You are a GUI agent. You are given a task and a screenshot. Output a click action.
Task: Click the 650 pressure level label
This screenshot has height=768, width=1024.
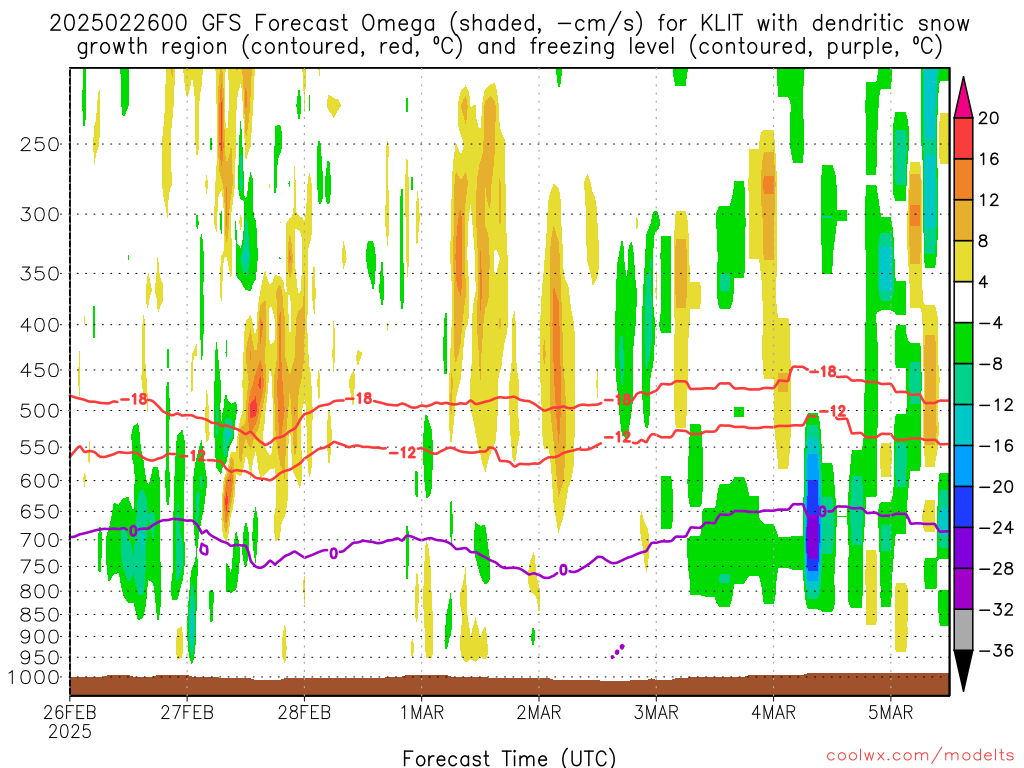(x=40, y=511)
